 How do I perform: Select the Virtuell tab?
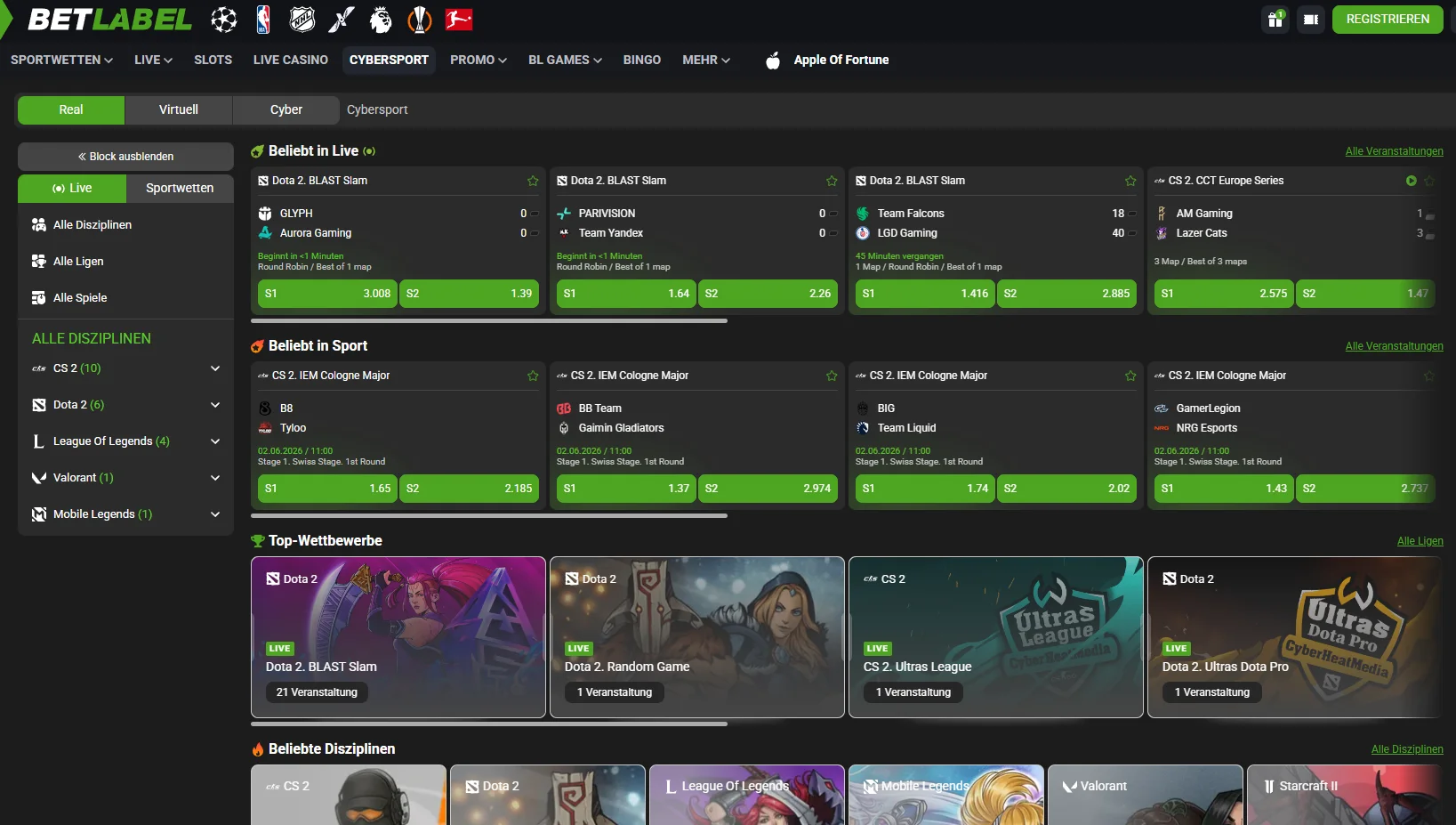[x=179, y=110]
